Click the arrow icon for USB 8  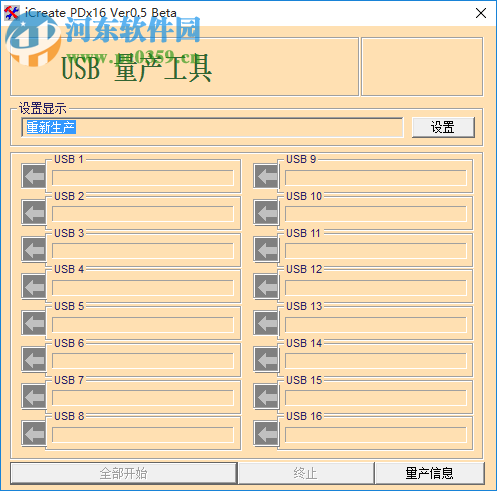pyautogui.click(x=34, y=433)
